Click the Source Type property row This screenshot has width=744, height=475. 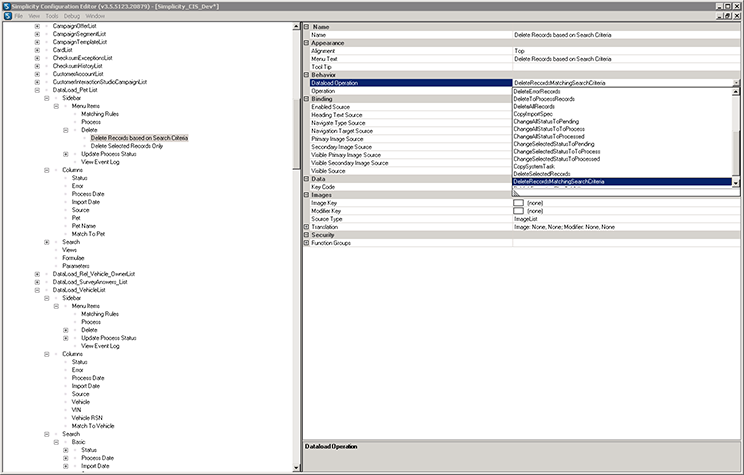click(525, 219)
